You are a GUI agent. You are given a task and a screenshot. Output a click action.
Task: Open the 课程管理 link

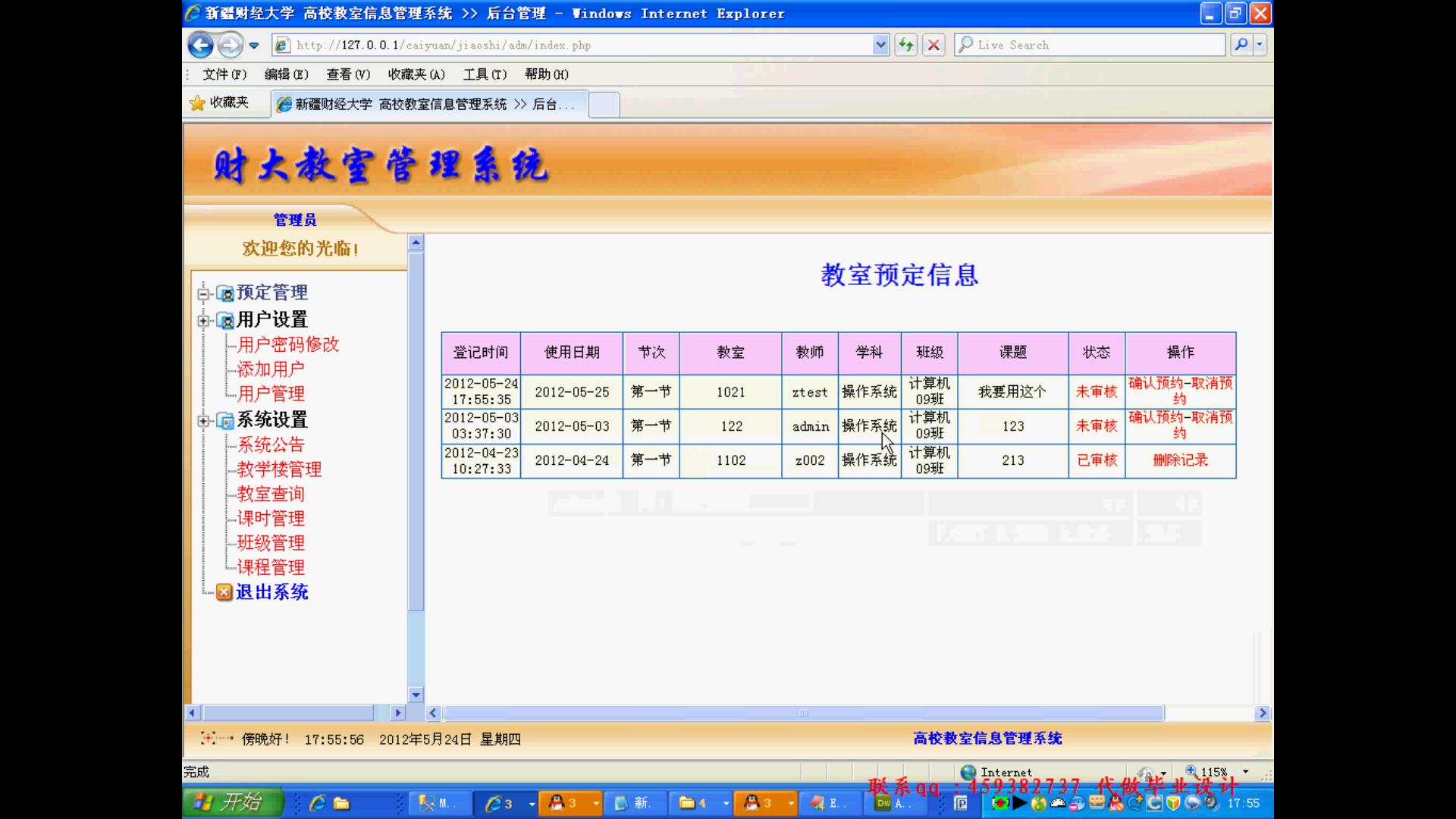(271, 567)
